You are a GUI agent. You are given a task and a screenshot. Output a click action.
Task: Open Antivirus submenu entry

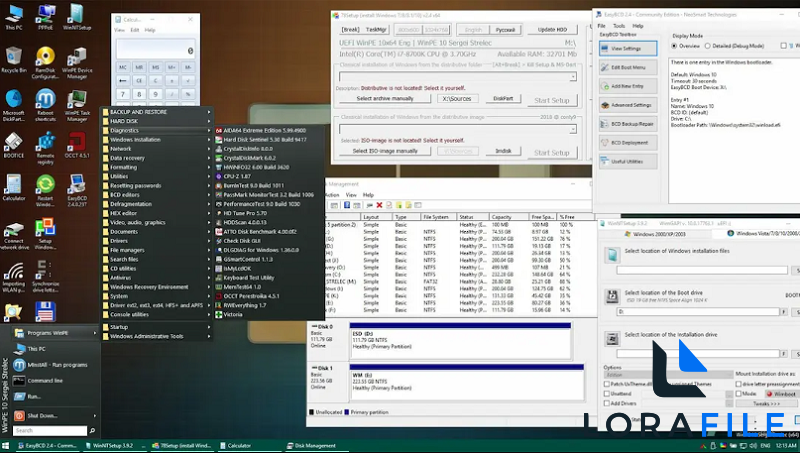[157, 278]
